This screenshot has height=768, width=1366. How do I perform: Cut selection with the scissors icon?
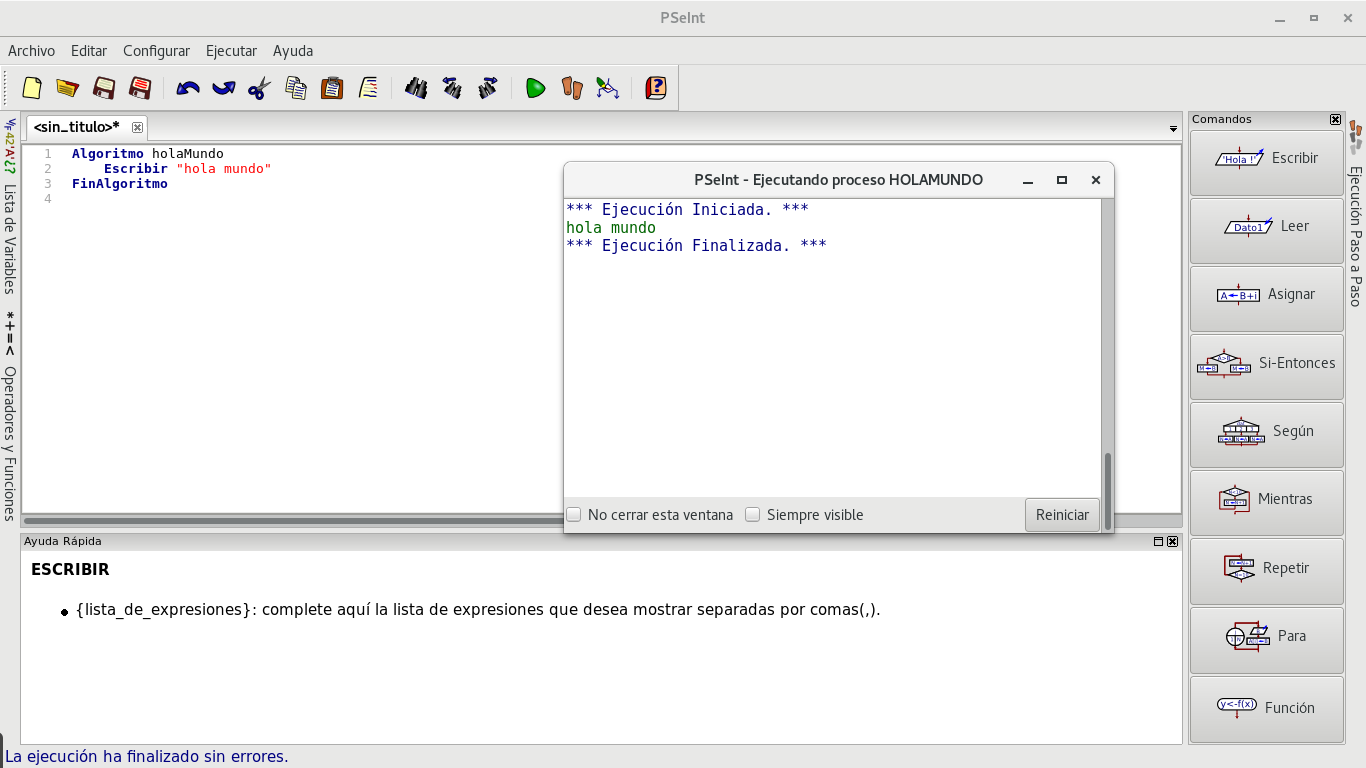(260, 88)
